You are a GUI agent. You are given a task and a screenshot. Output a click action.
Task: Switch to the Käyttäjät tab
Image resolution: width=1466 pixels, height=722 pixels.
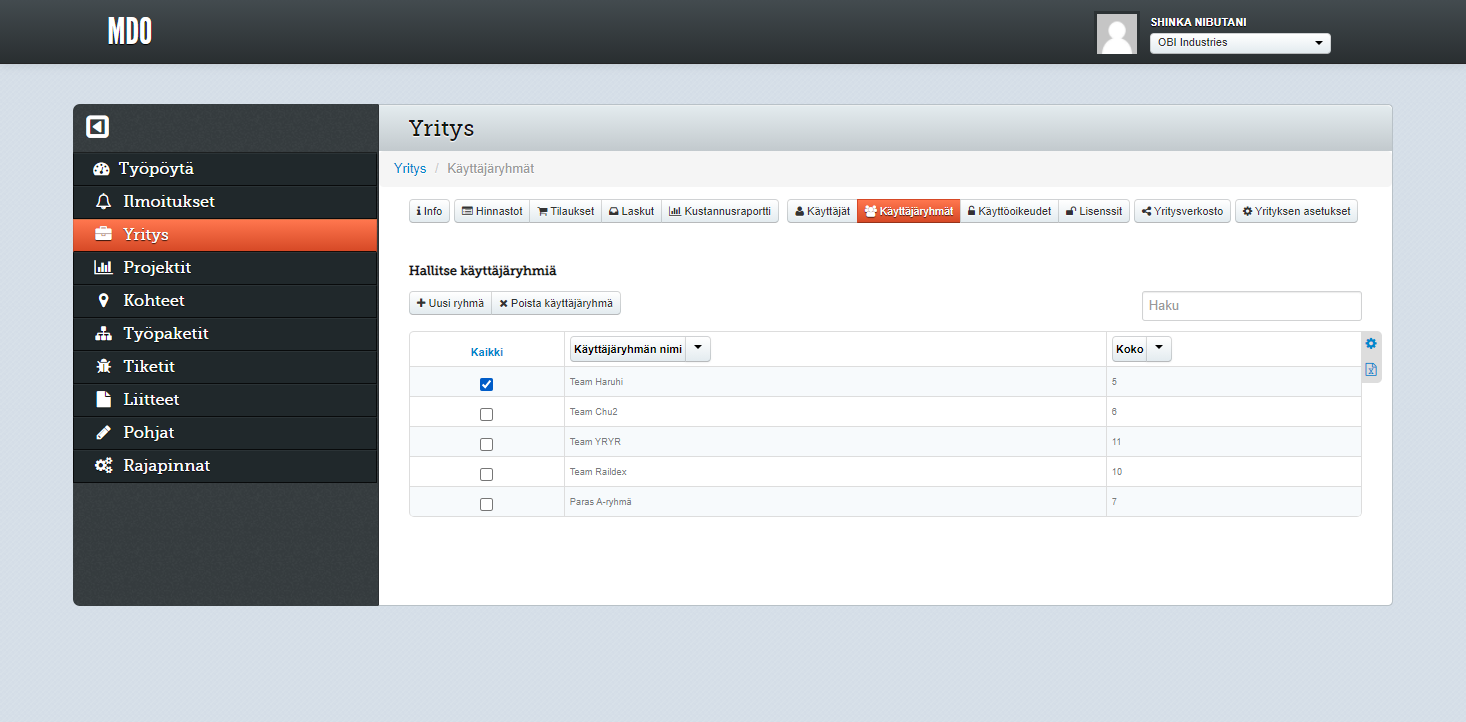[x=822, y=212]
